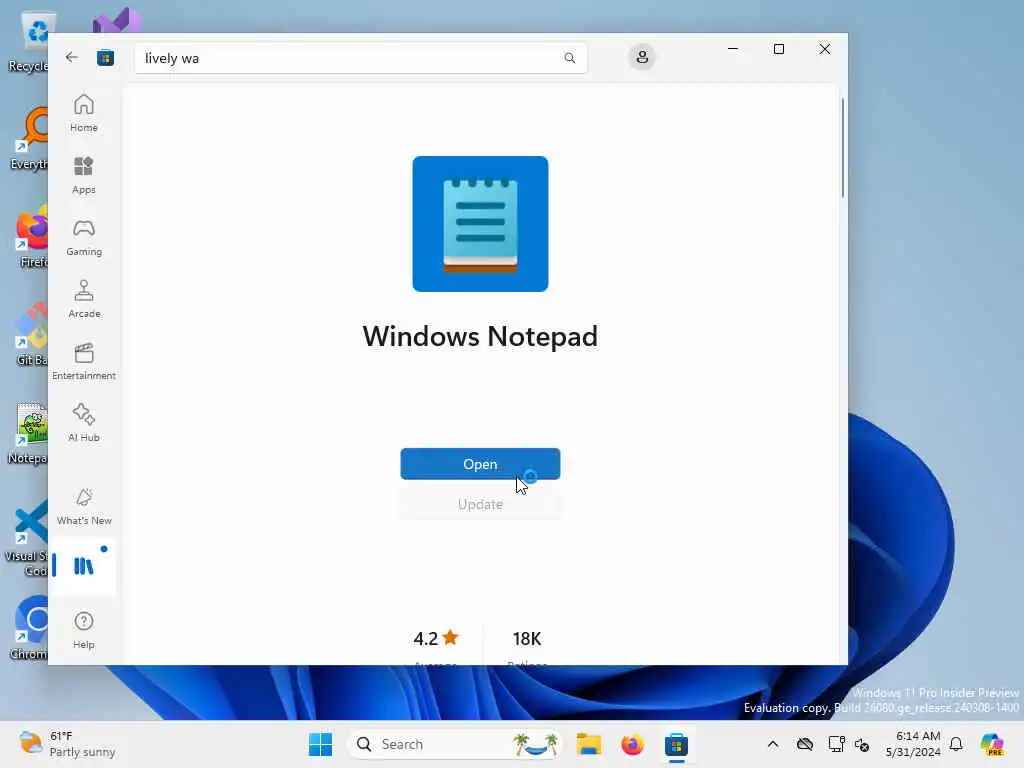Open Gaming section in sidebar
The image size is (1024, 768).
click(84, 237)
